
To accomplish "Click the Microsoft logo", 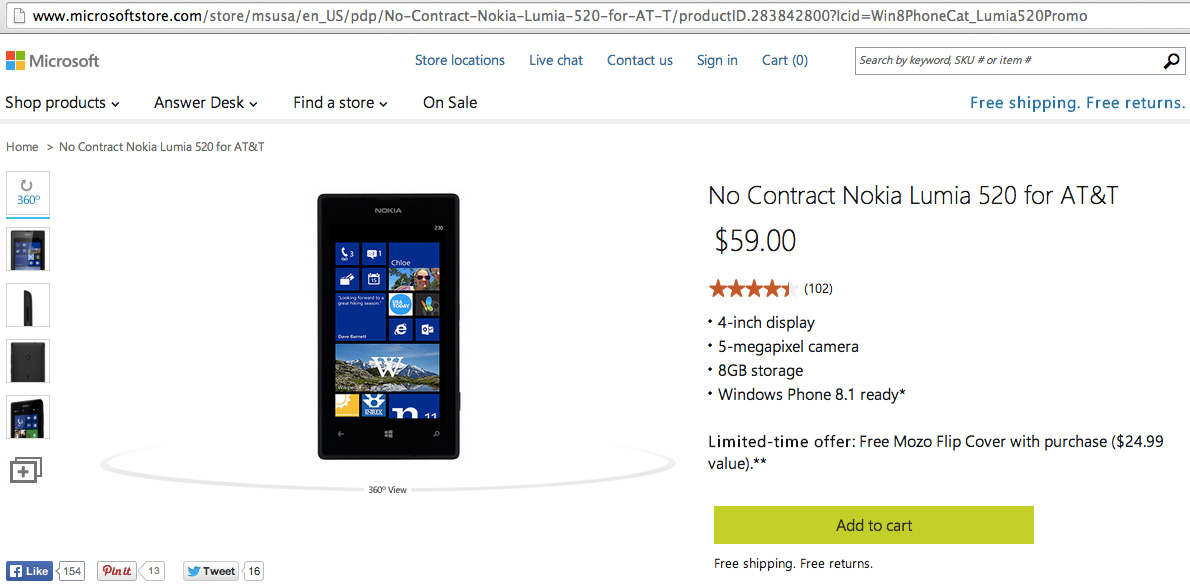I will click(x=52, y=61).
